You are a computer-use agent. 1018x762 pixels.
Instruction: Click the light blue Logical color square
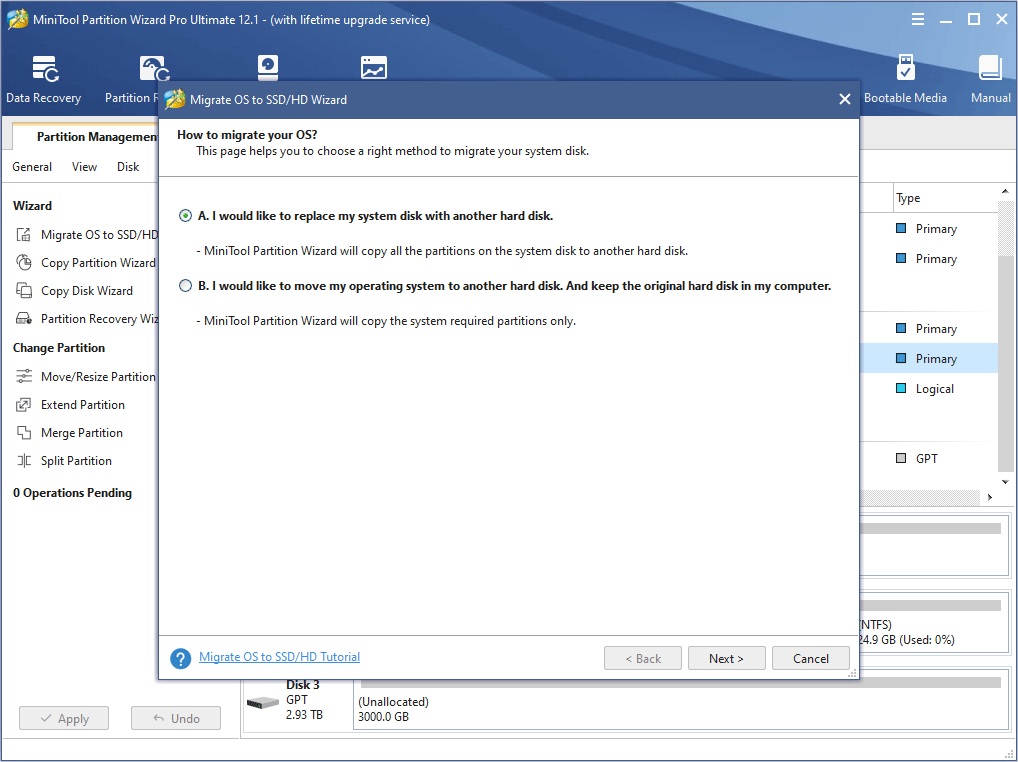coord(901,388)
